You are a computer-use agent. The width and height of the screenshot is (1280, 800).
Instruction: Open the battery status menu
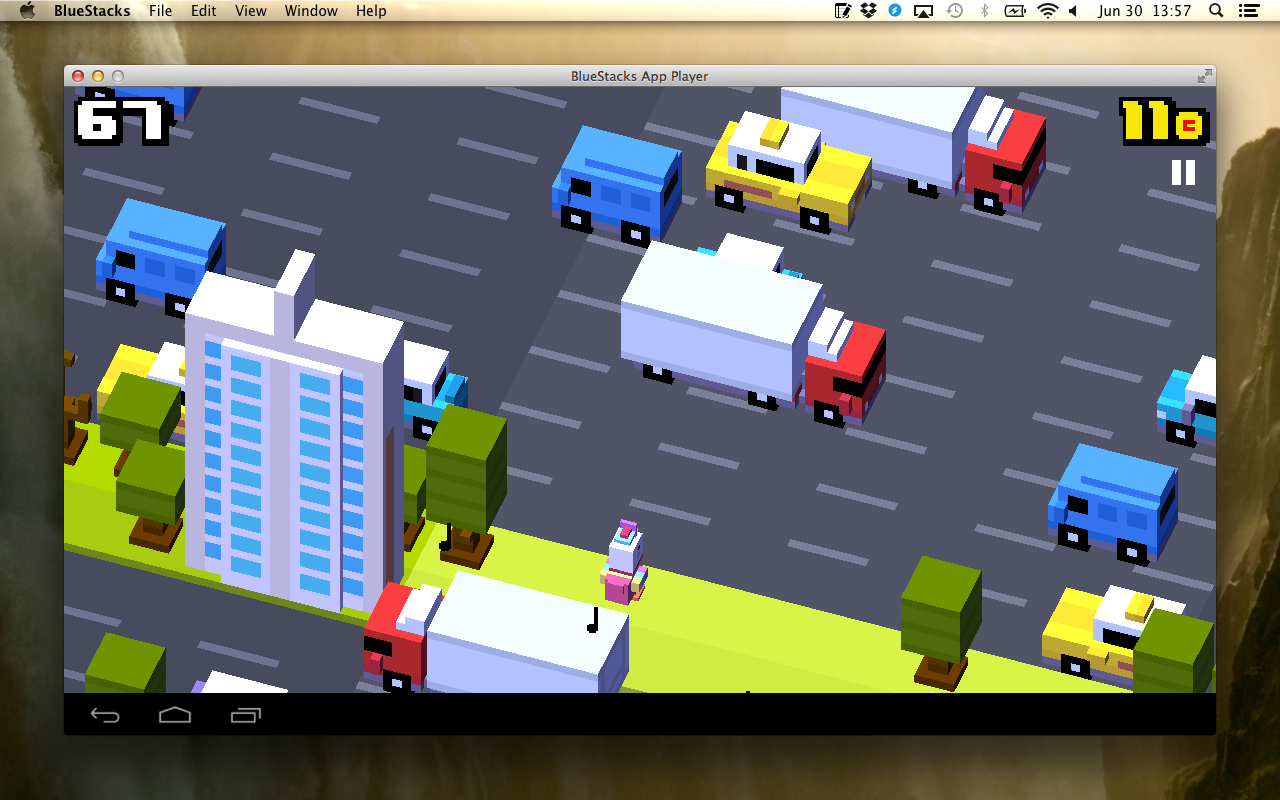coord(1014,11)
